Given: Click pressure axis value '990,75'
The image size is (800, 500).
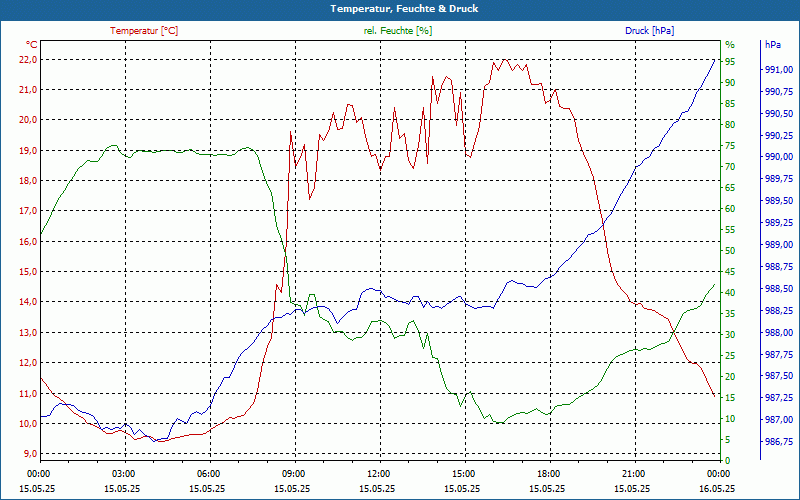Looking at the screenshot, I should (x=779, y=91).
